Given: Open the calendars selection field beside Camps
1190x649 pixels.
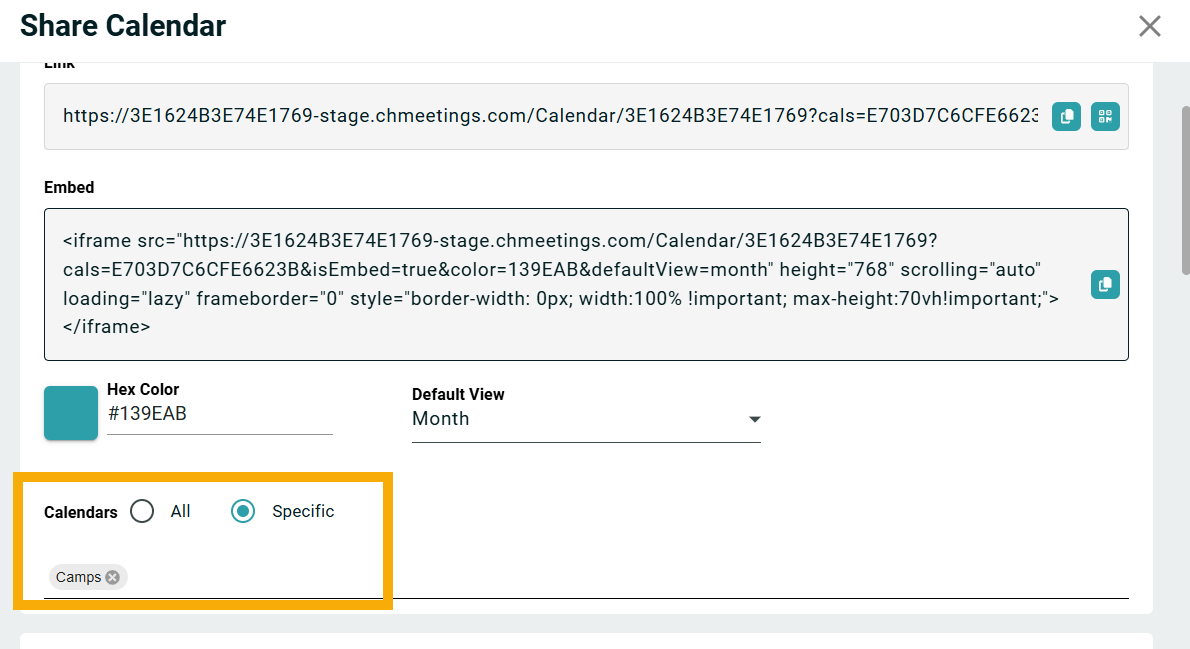Looking at the screenshot, I should pyautogui.click(x=627, y=578).
